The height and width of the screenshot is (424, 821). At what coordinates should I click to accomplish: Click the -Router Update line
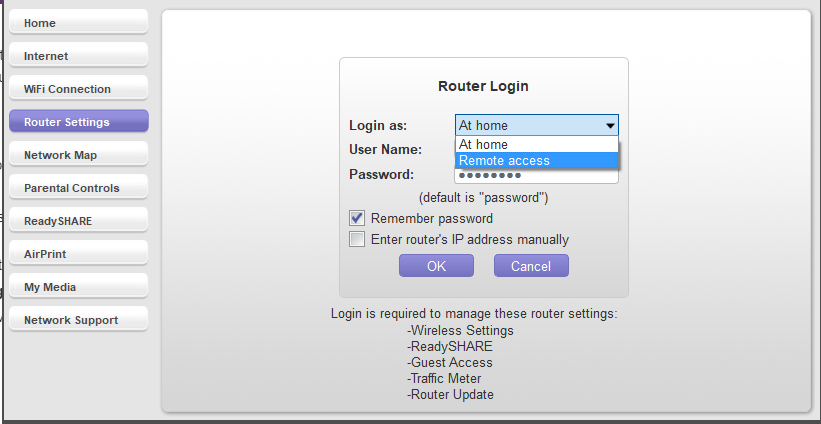point(450,394)
